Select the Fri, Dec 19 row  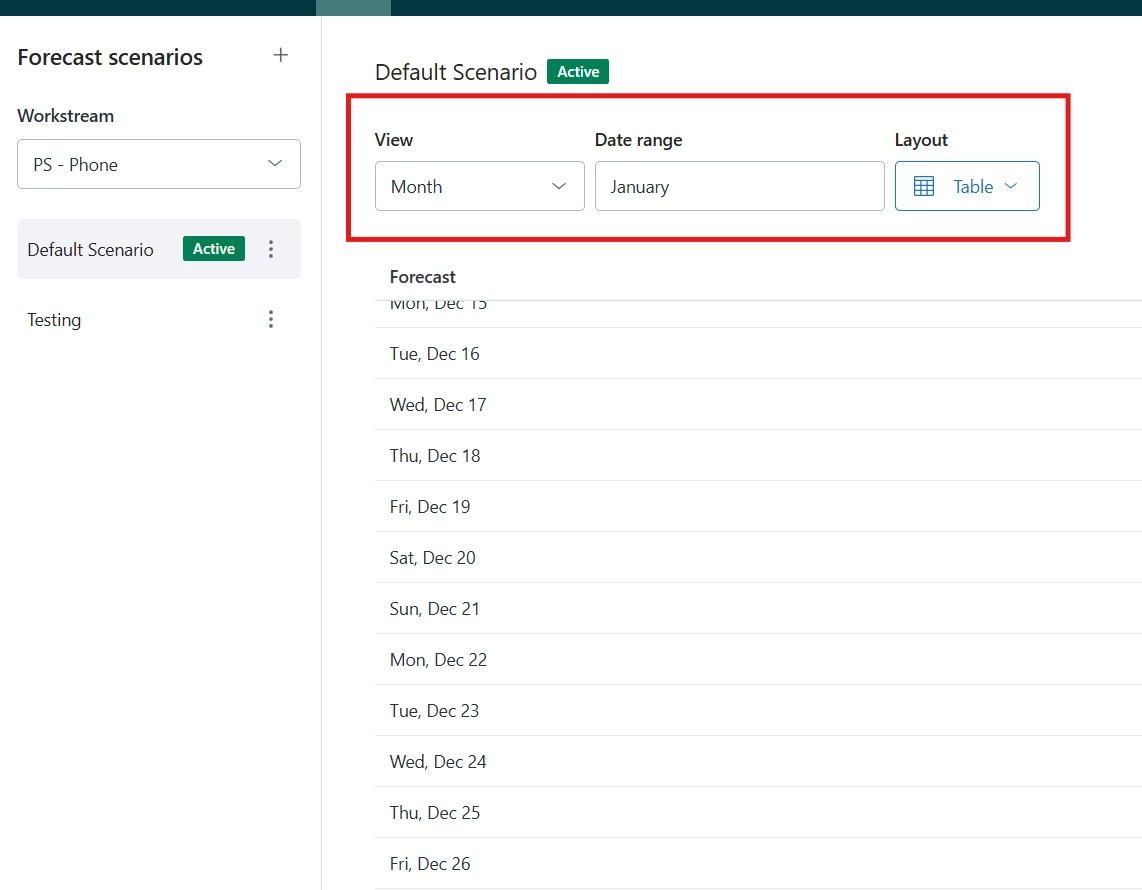click(757, 506)
